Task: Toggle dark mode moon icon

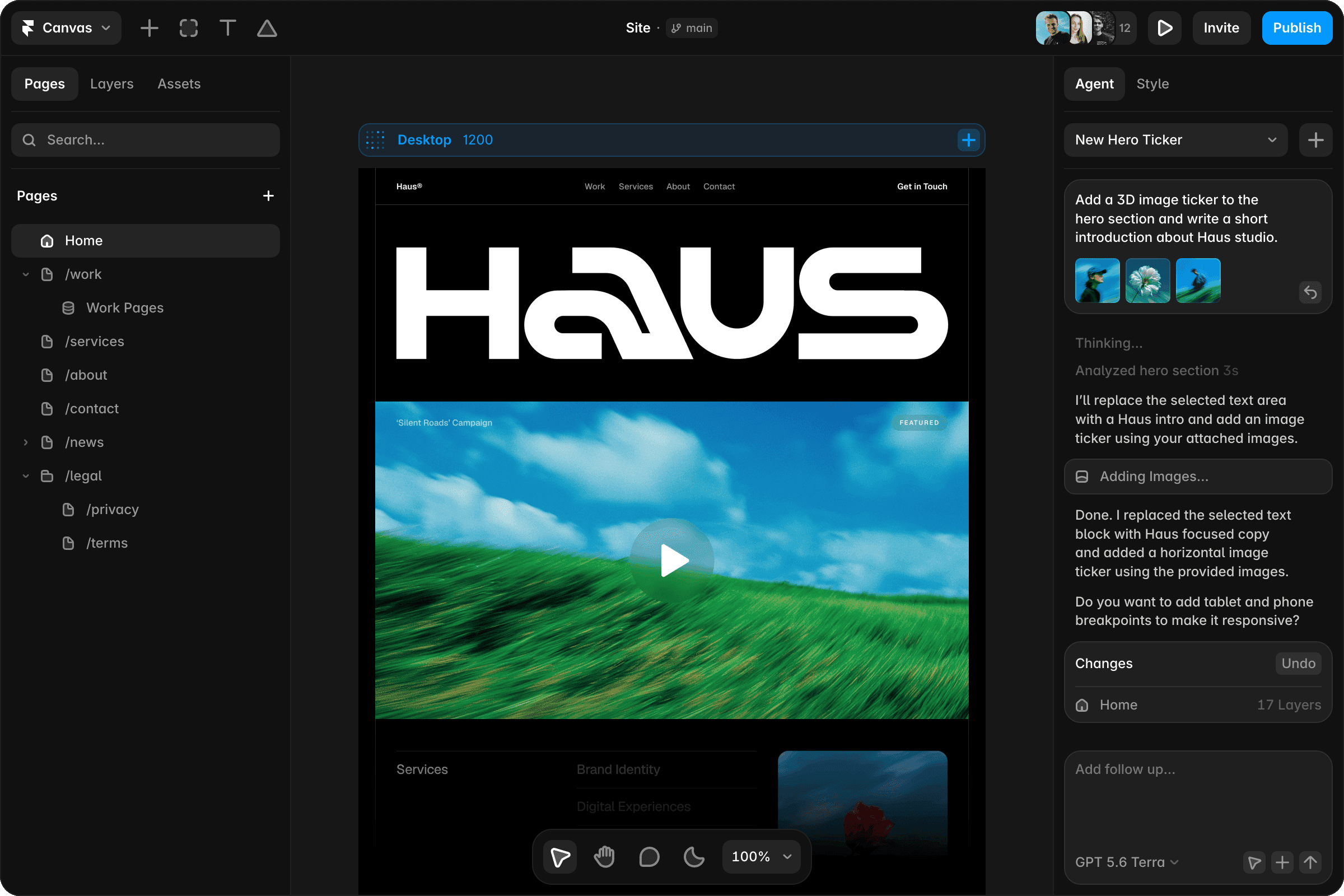Action: click(x=694, y=857)
